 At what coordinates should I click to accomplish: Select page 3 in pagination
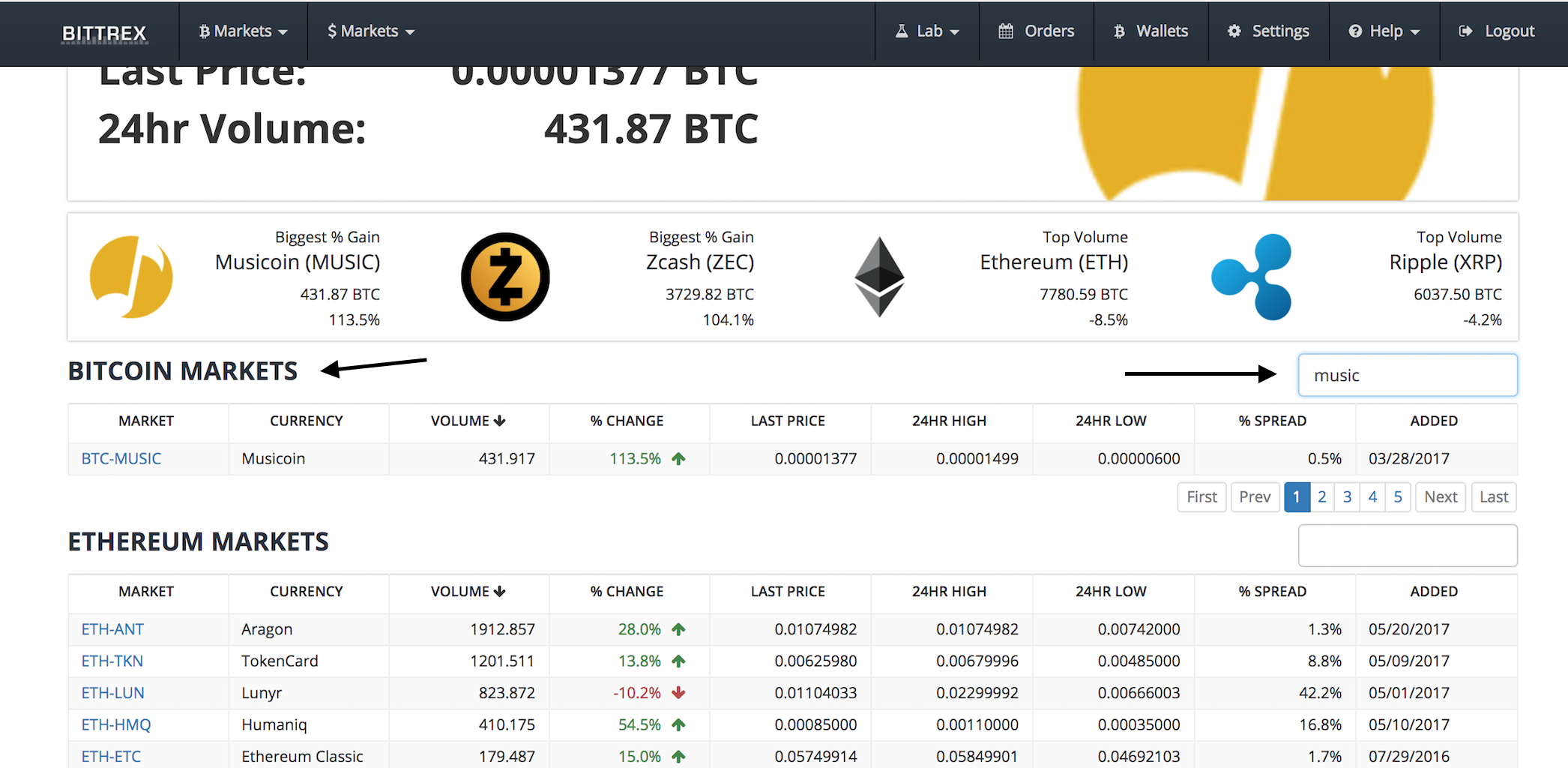(1348, 497)
